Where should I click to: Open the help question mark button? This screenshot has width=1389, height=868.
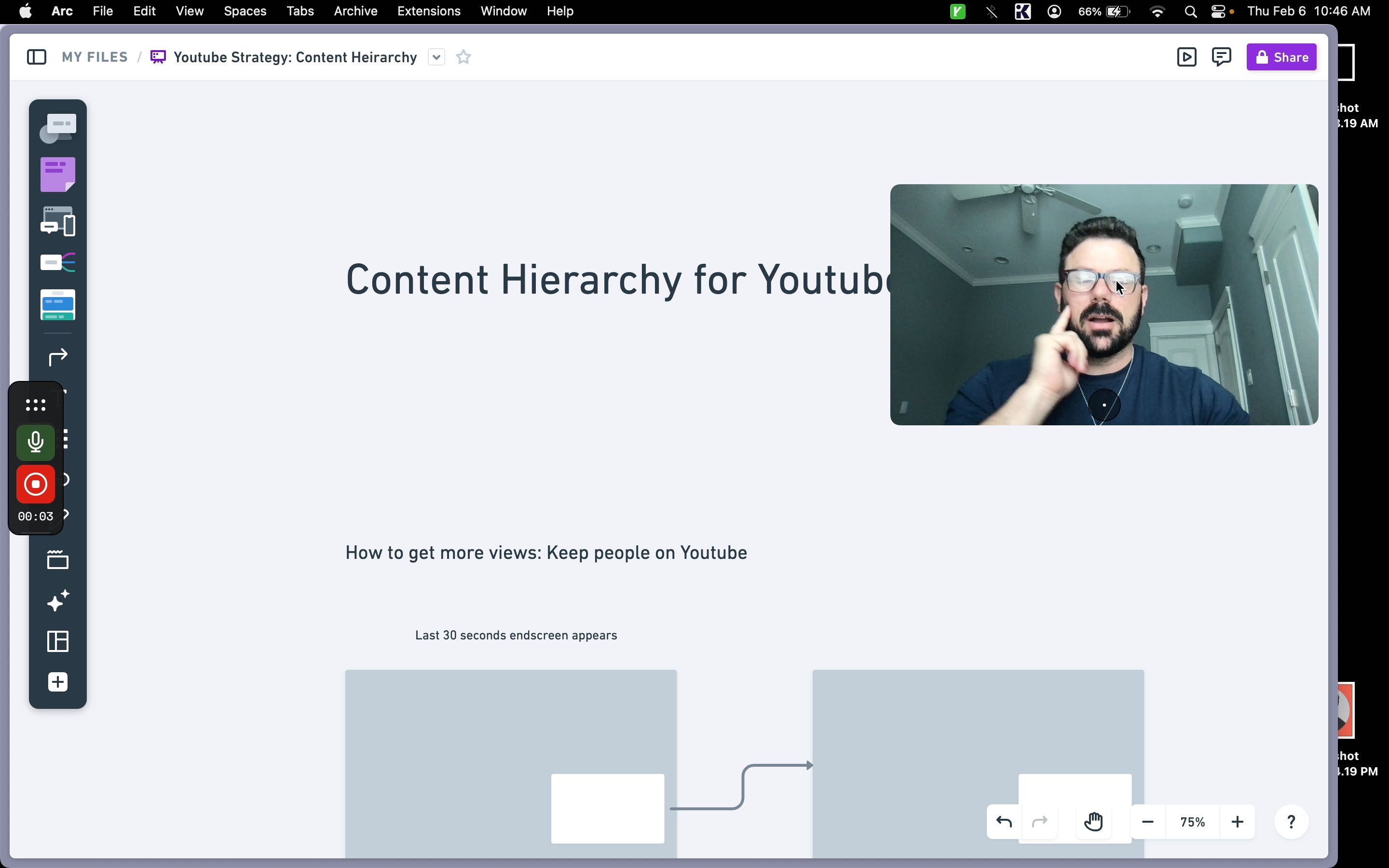click(1292, 822)
